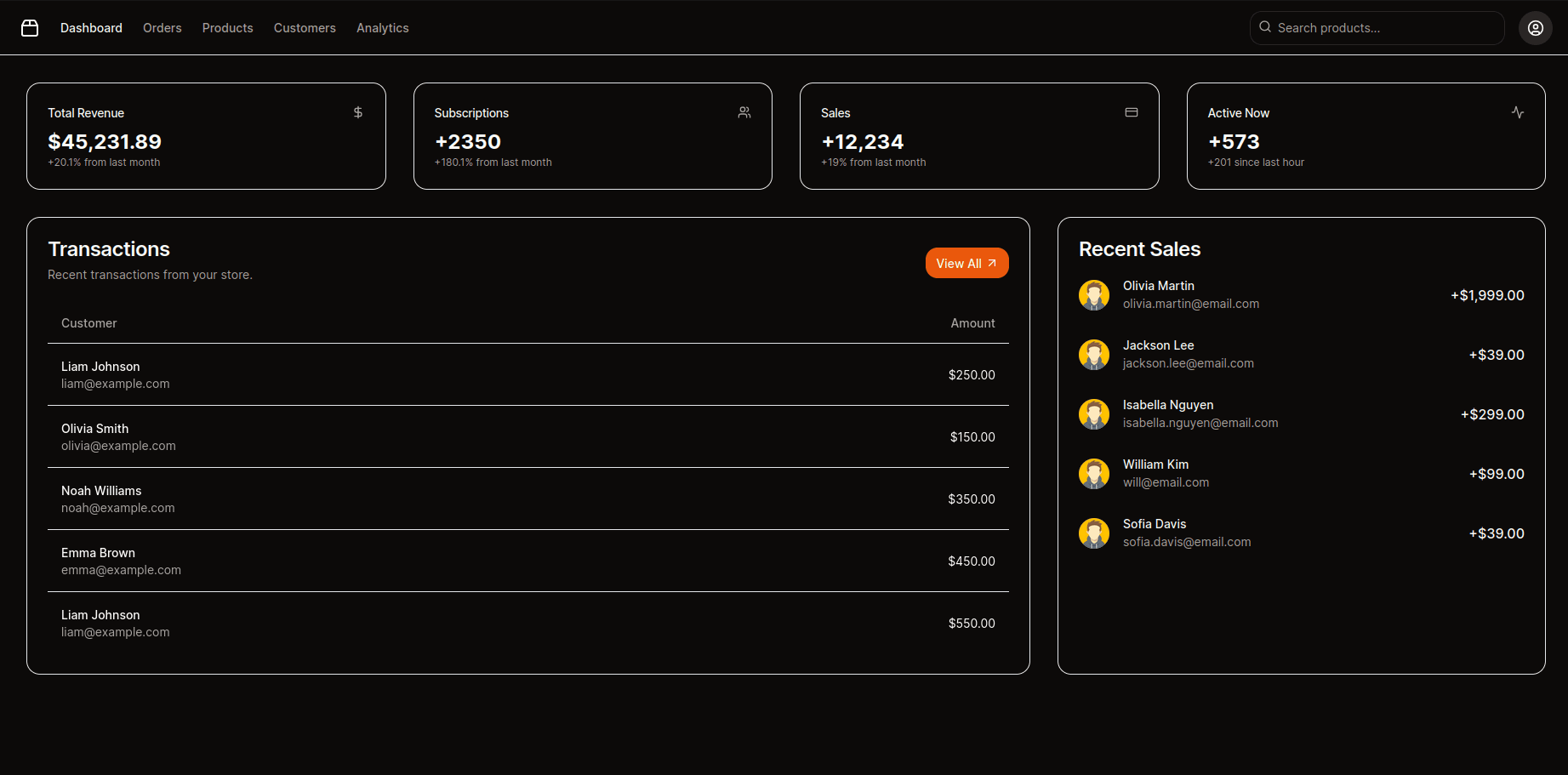Select the Dashboard menu item

91,27
